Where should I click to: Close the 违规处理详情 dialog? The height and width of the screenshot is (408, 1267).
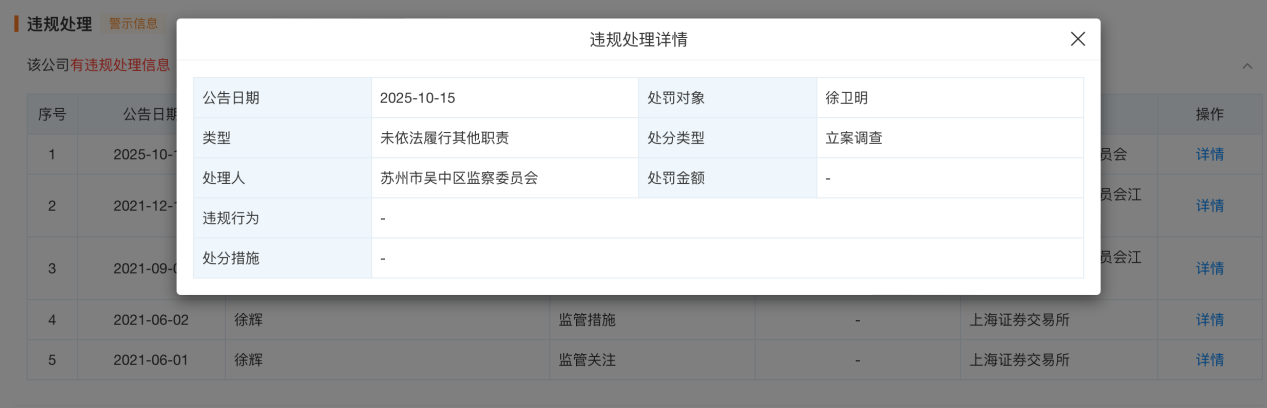[1077, 40]
